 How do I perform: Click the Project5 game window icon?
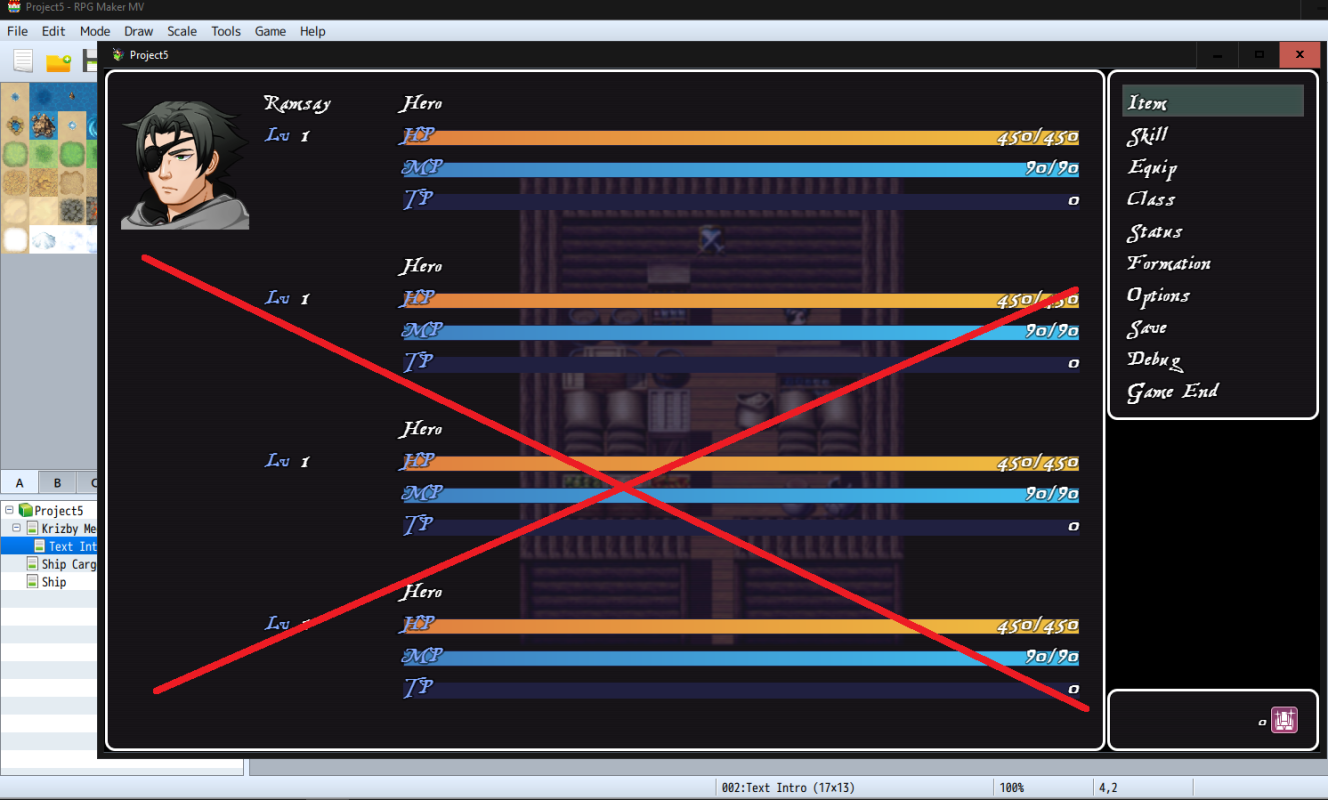[x=118, y=55]
